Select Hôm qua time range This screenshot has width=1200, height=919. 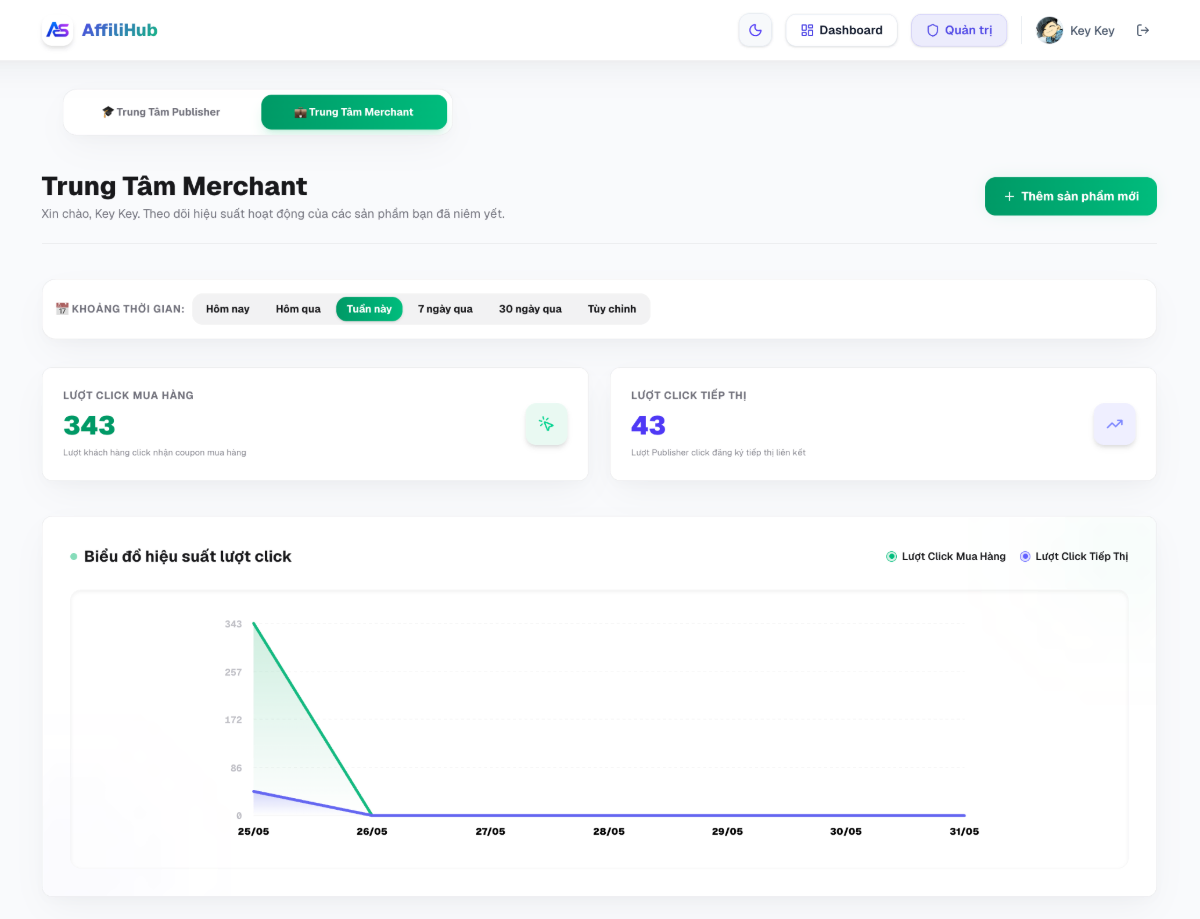click(298, 309)
